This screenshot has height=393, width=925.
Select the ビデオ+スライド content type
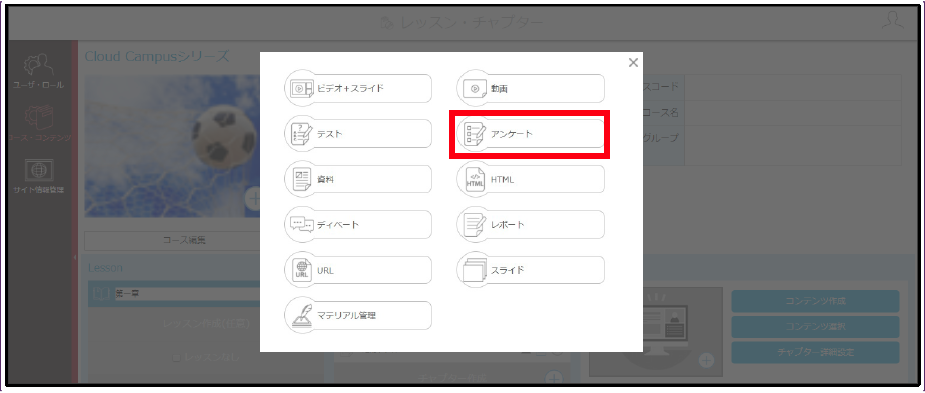coord(358,89)
